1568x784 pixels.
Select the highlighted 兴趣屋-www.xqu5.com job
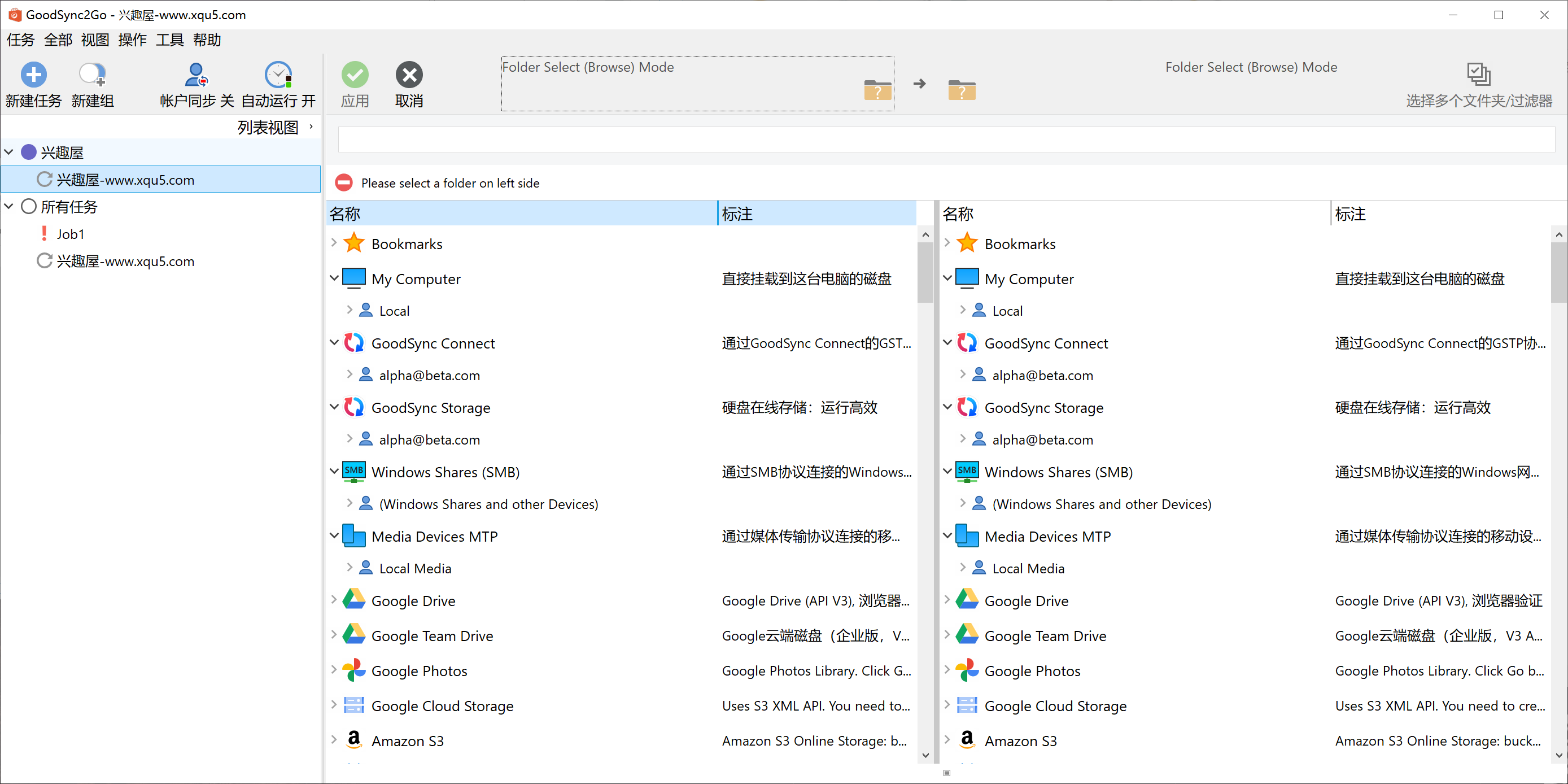pyautogui.click(x=161, y=180)
